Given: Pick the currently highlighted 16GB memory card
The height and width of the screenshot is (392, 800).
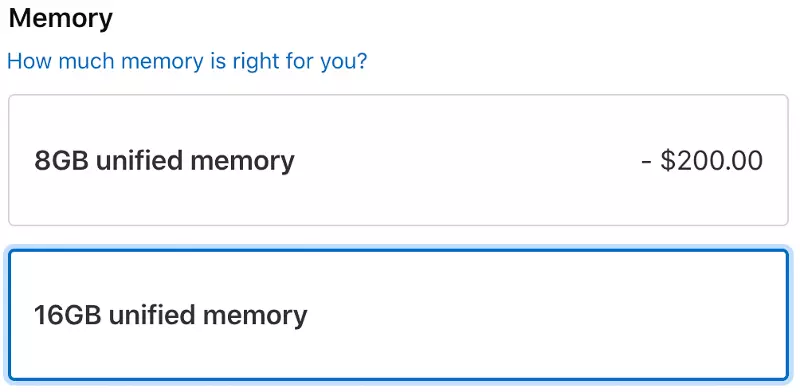Looking at the screenshot, I should pyautogui.click(x=398, y=315).
